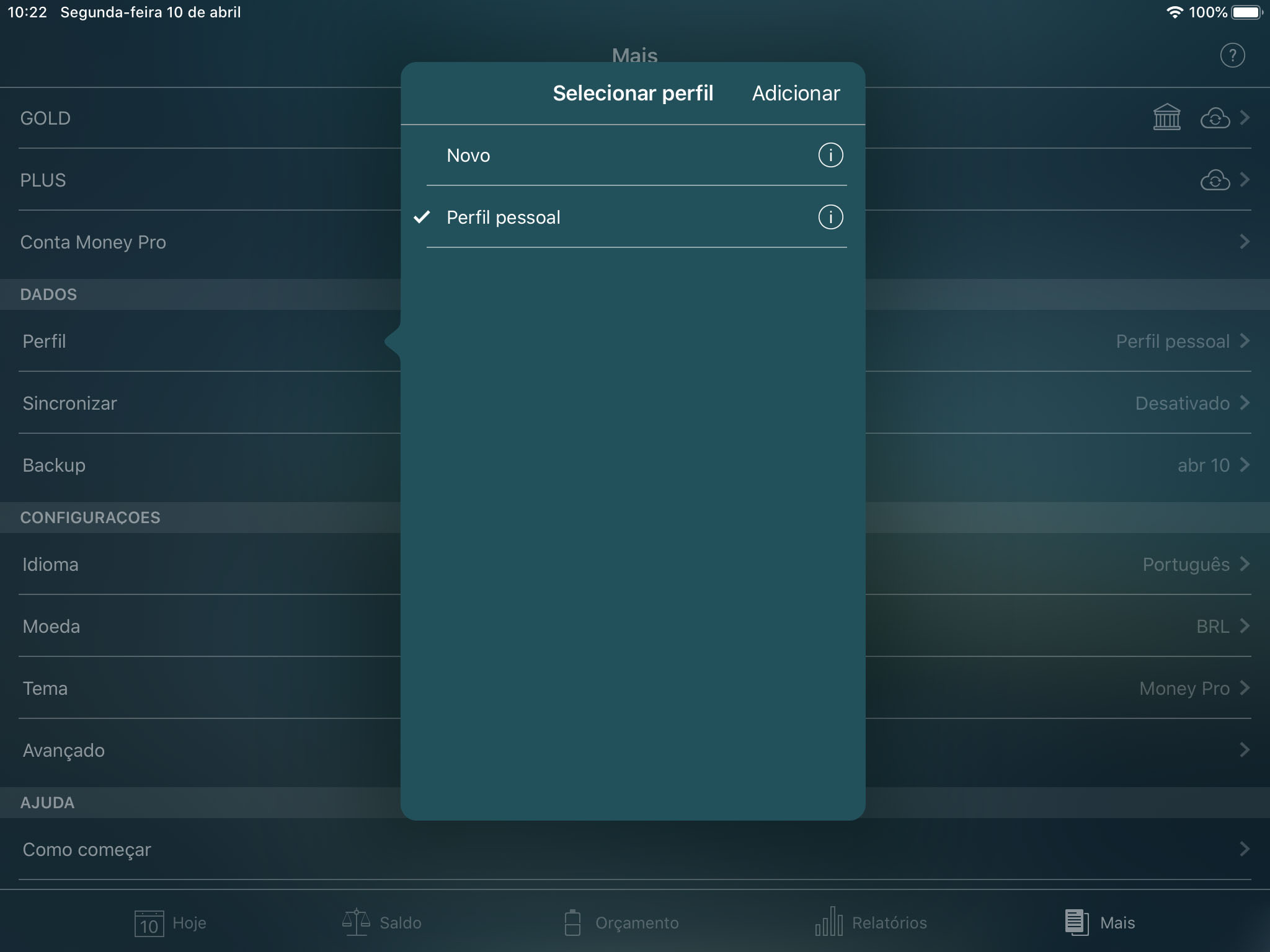Expand the Como começar chevron
Viewport: 1270px width, 952px height.
[1244, 849]
